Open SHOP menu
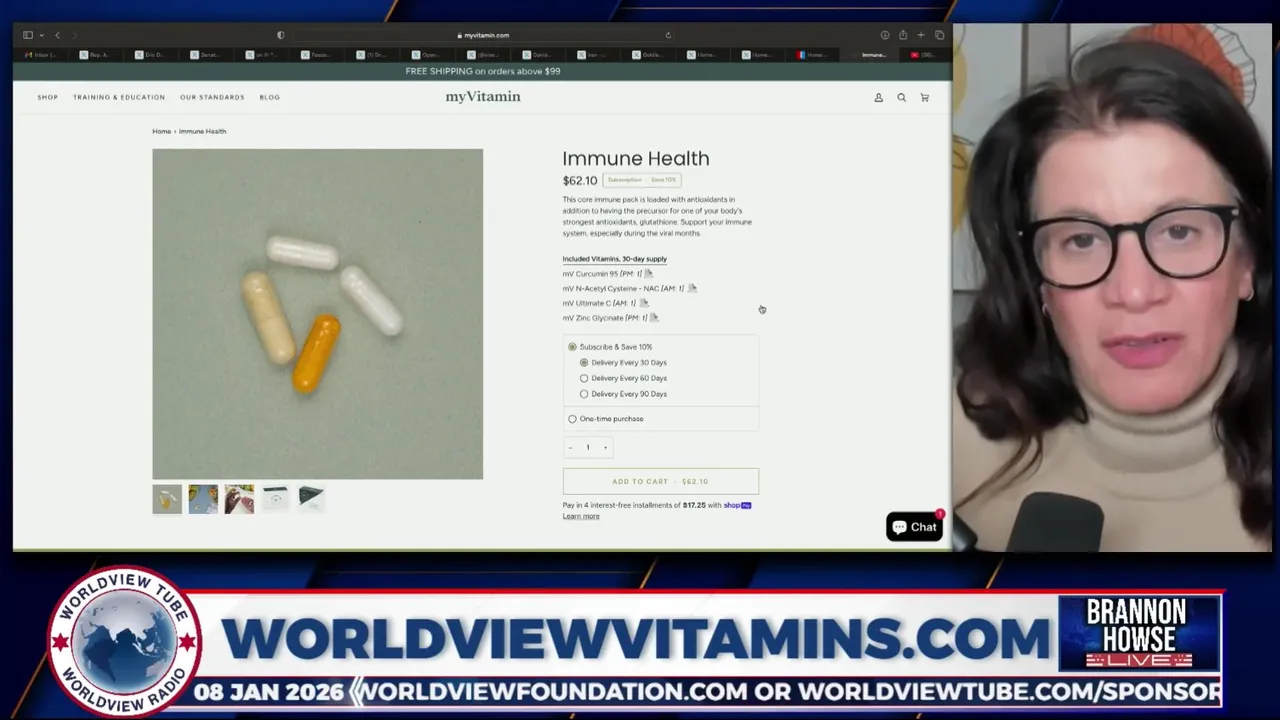This screenshot has height=720, width=1280. [48, 98]
